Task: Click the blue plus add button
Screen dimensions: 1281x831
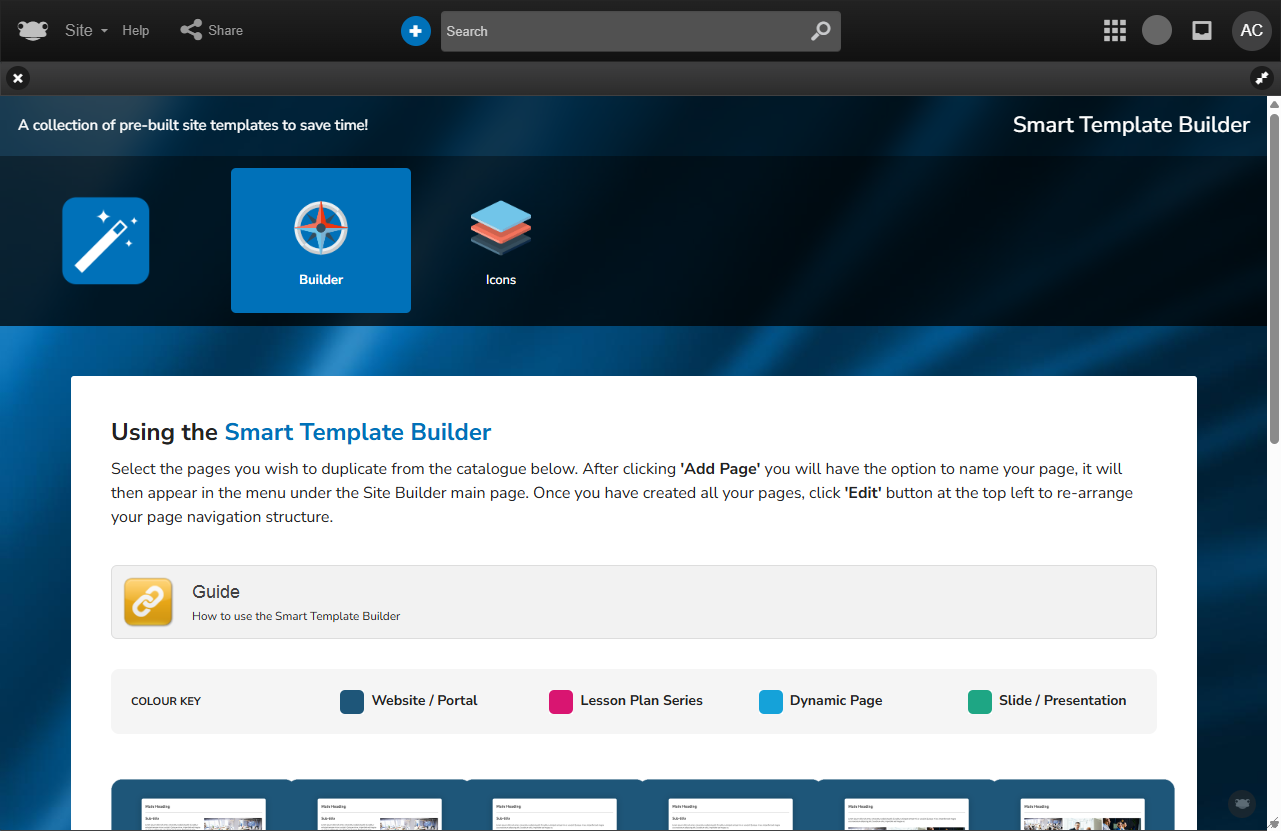Action: (x=415, y=31)
